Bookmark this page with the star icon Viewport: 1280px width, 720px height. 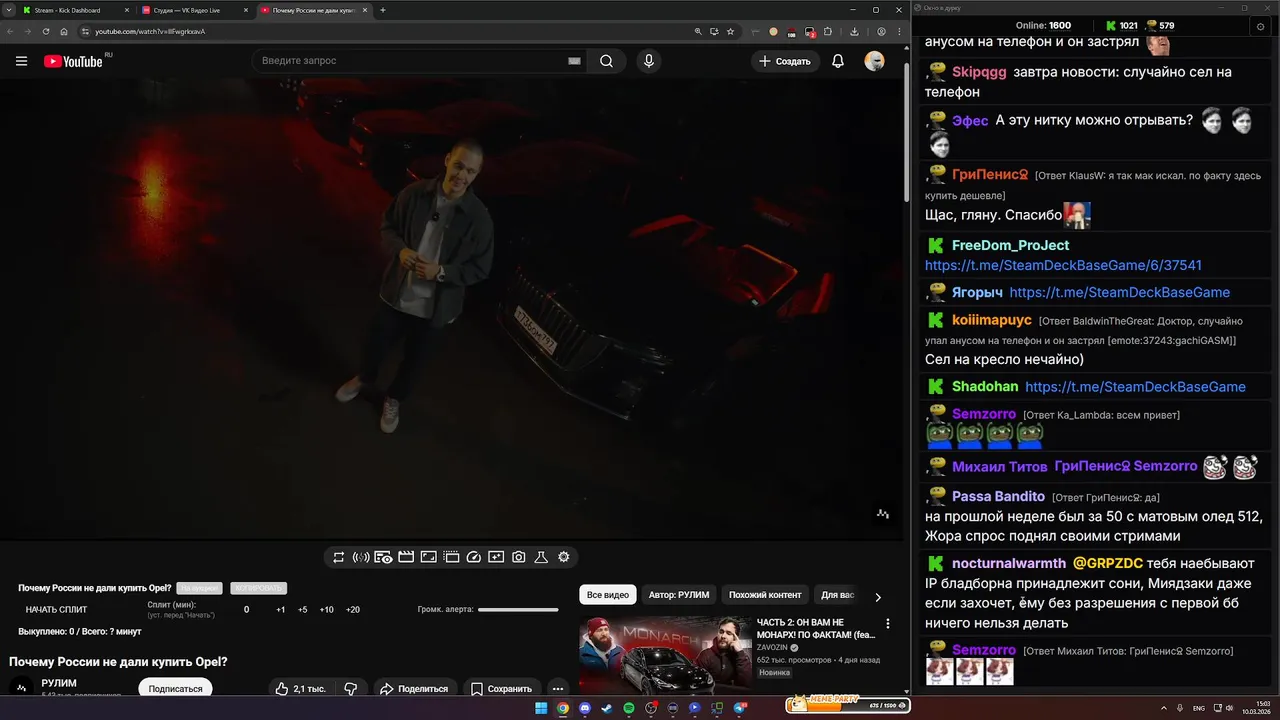(731, 31)
